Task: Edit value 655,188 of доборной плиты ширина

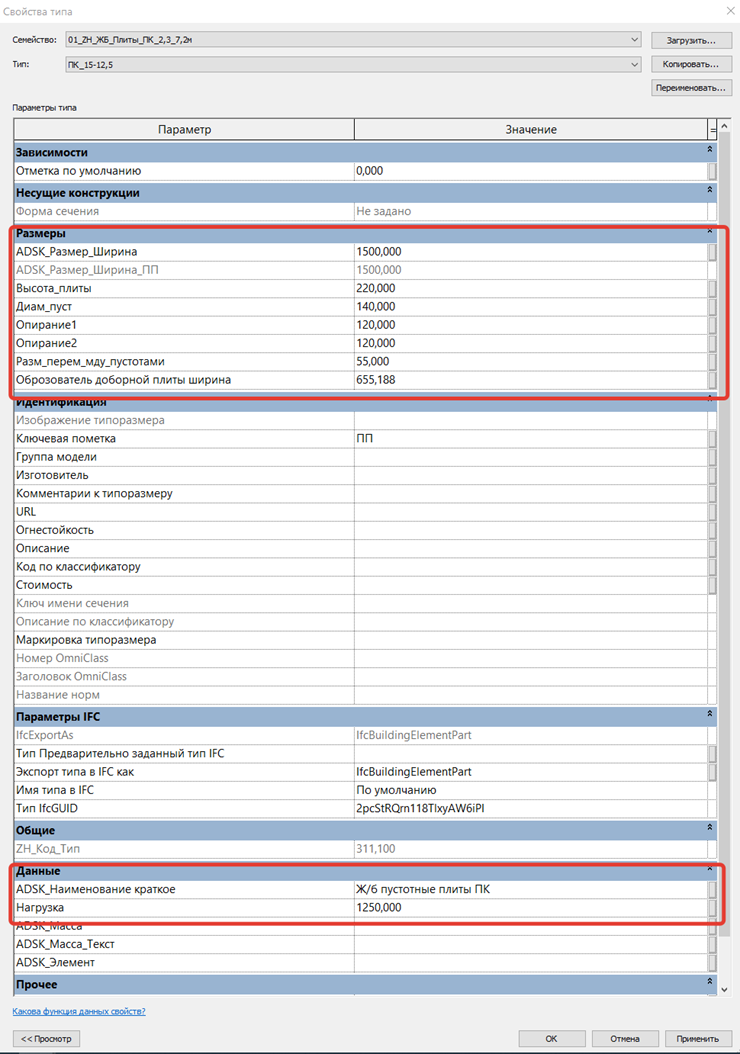Action: tap(531, 380)
